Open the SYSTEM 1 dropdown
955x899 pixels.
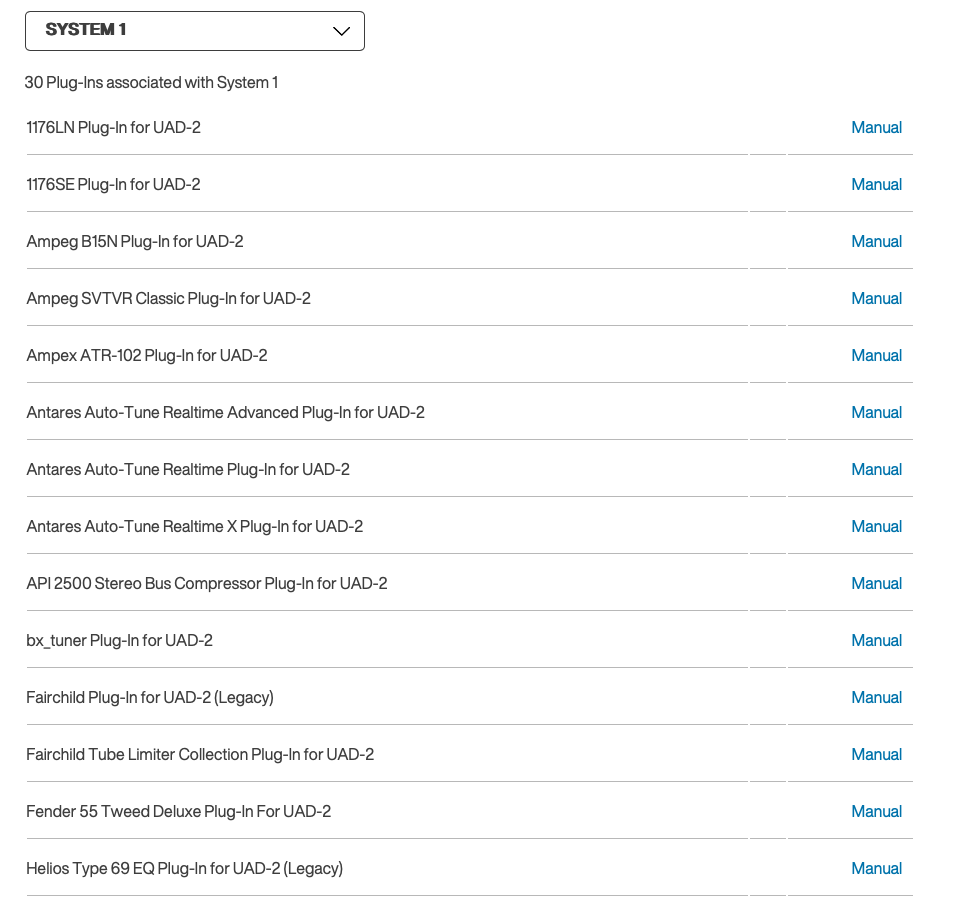(x=194, y=31)
